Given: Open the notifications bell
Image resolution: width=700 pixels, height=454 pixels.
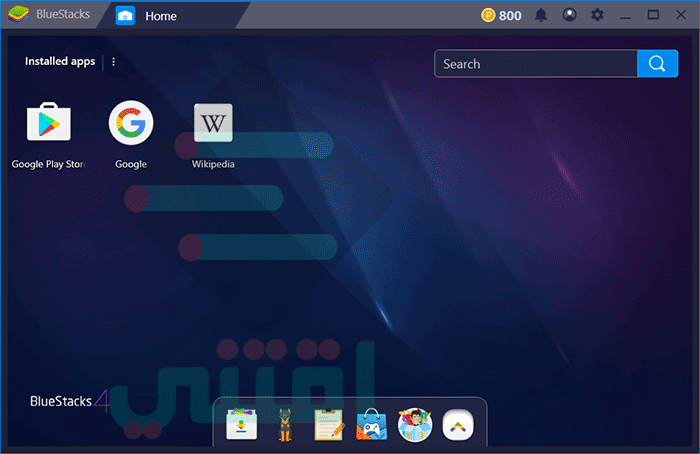Looking at the screenshot, I should pos(541,15).
